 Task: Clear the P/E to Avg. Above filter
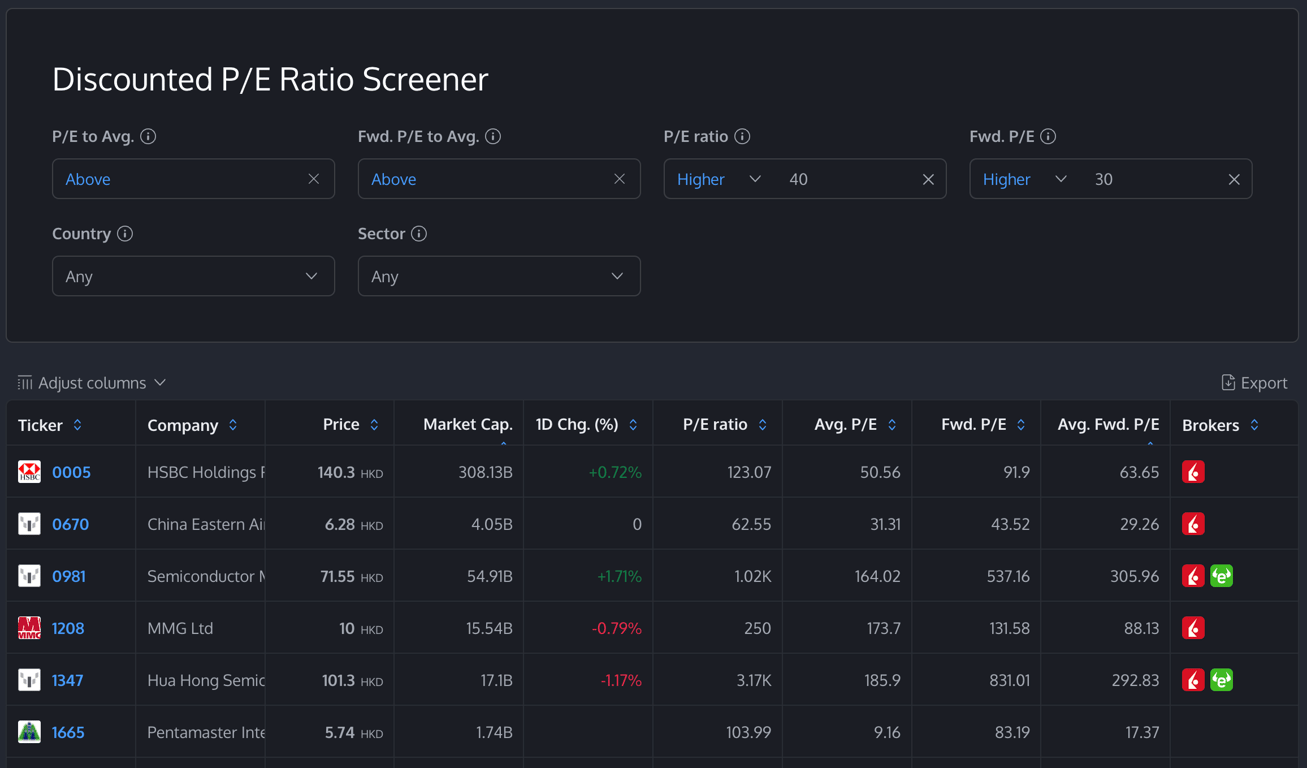point(314,179)
